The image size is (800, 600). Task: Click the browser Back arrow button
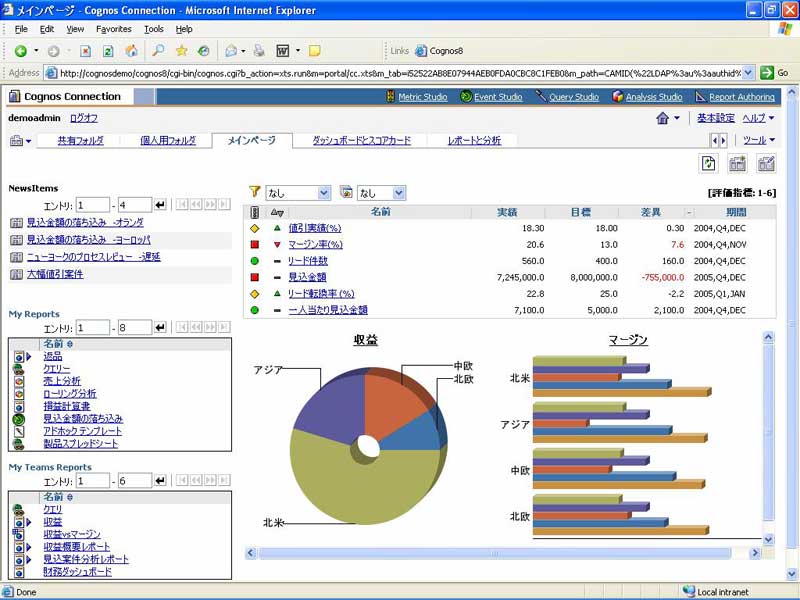pos(20,51)
